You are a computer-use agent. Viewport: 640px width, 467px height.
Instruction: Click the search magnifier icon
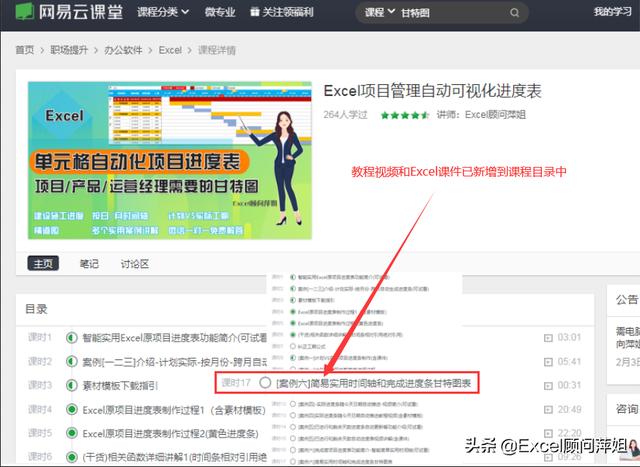pyautogui.click(x=514, y=13)
